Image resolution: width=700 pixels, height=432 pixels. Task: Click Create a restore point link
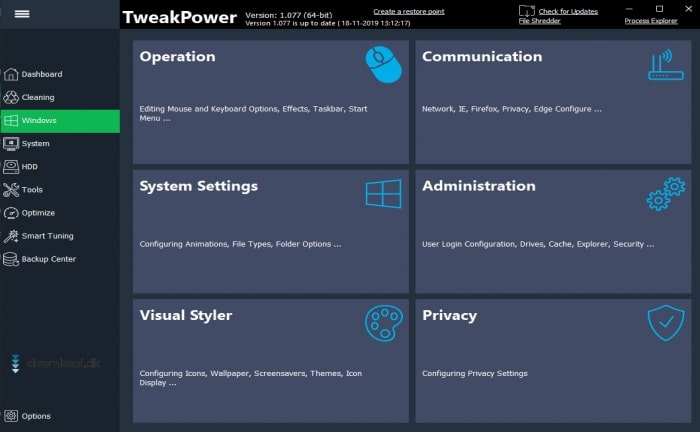click(409, 12)
